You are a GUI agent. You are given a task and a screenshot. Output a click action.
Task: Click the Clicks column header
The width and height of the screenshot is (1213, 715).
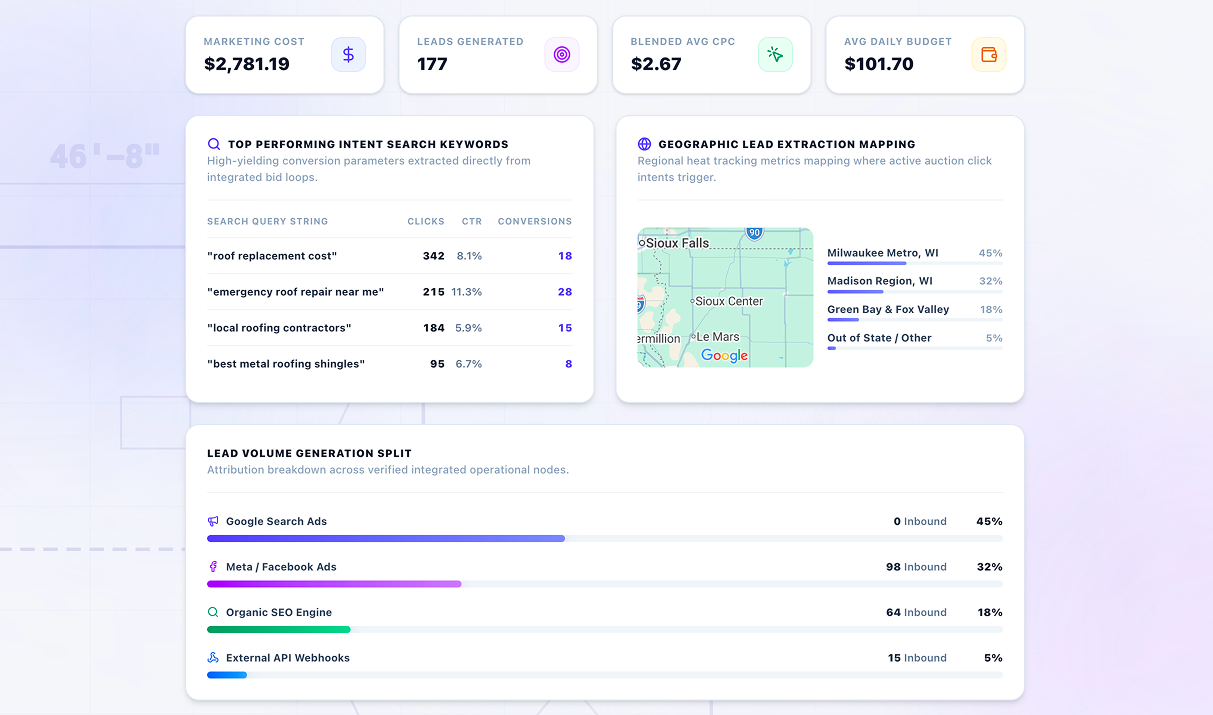click(426, 221)
